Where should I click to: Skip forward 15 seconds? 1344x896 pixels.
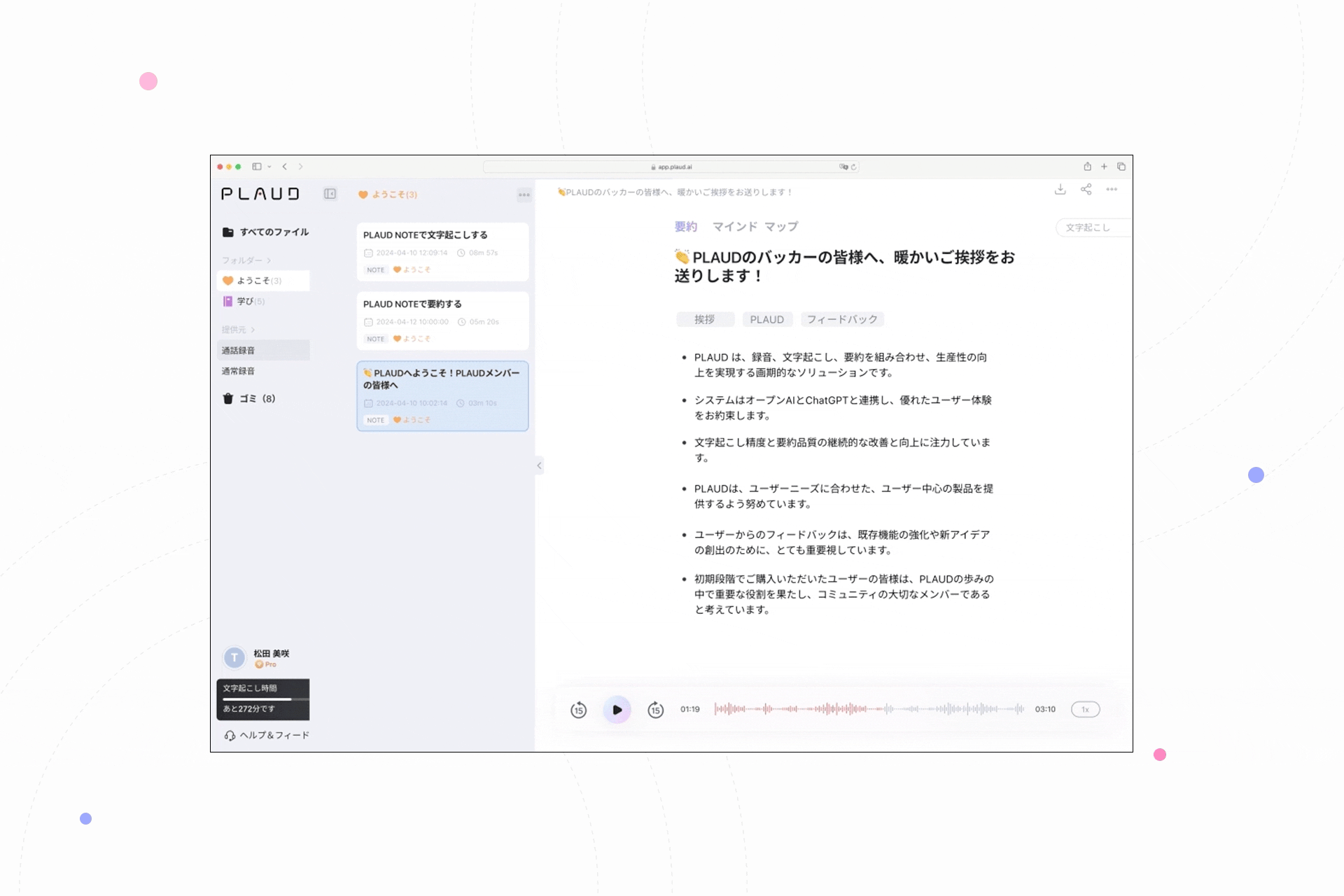tap(655, 710)
